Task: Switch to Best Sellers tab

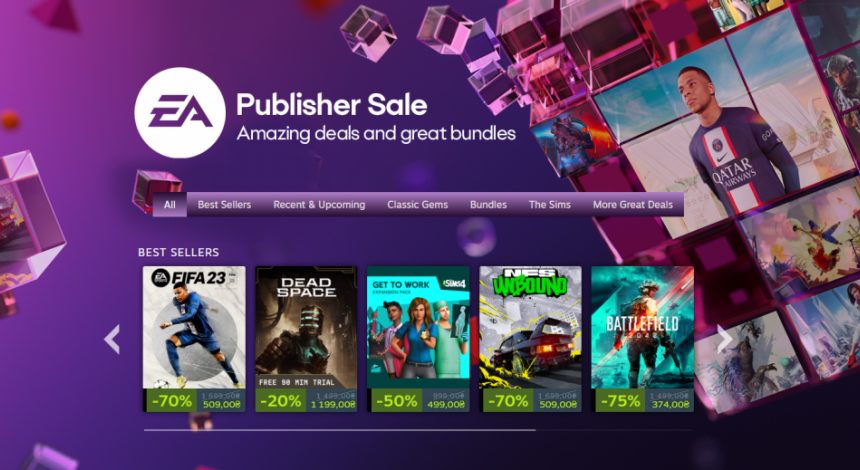Action: point(224,205)
